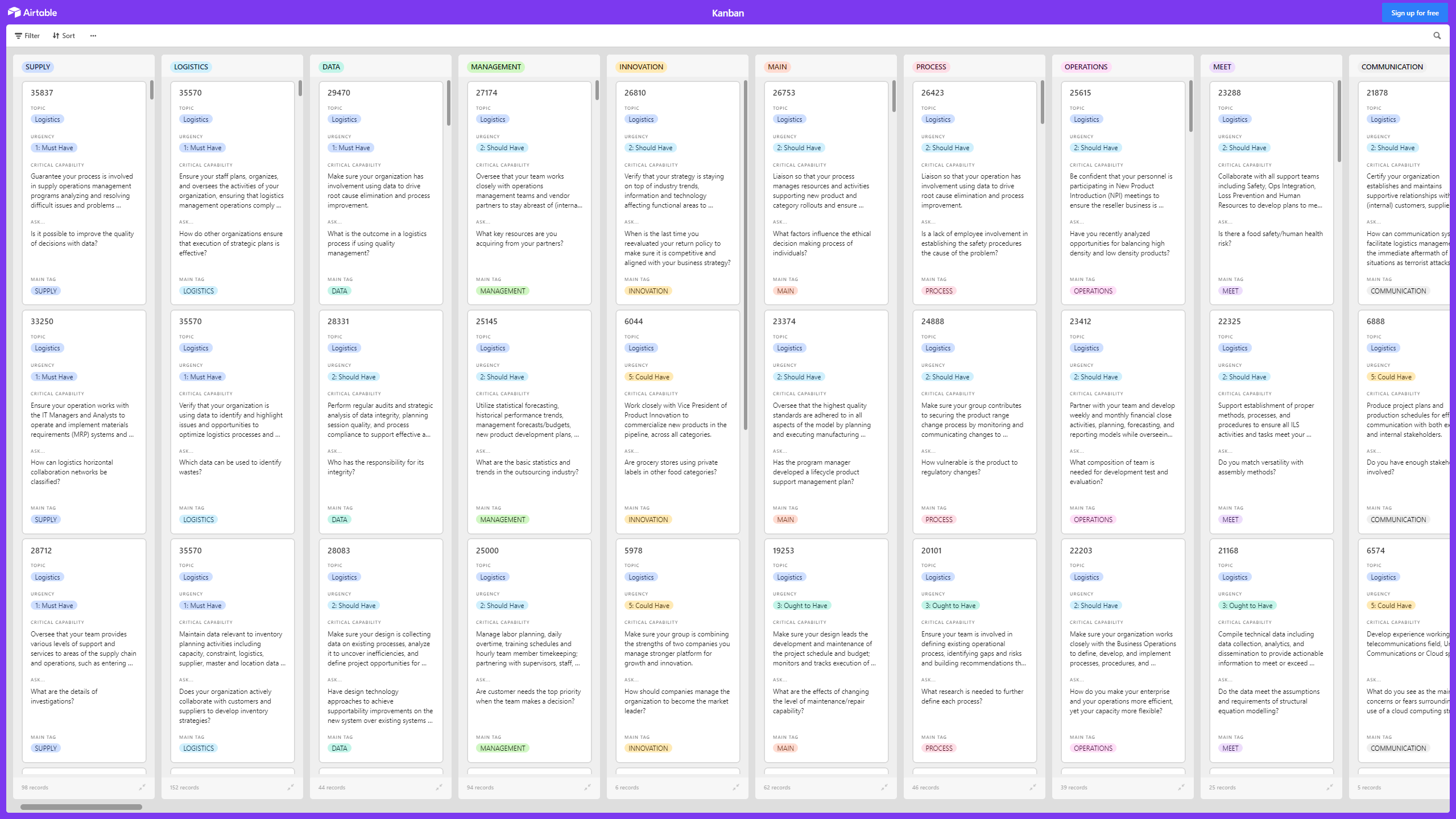
Task: Click the LOGISTICS tag on card 35570
Action: (x=198, y=291)
